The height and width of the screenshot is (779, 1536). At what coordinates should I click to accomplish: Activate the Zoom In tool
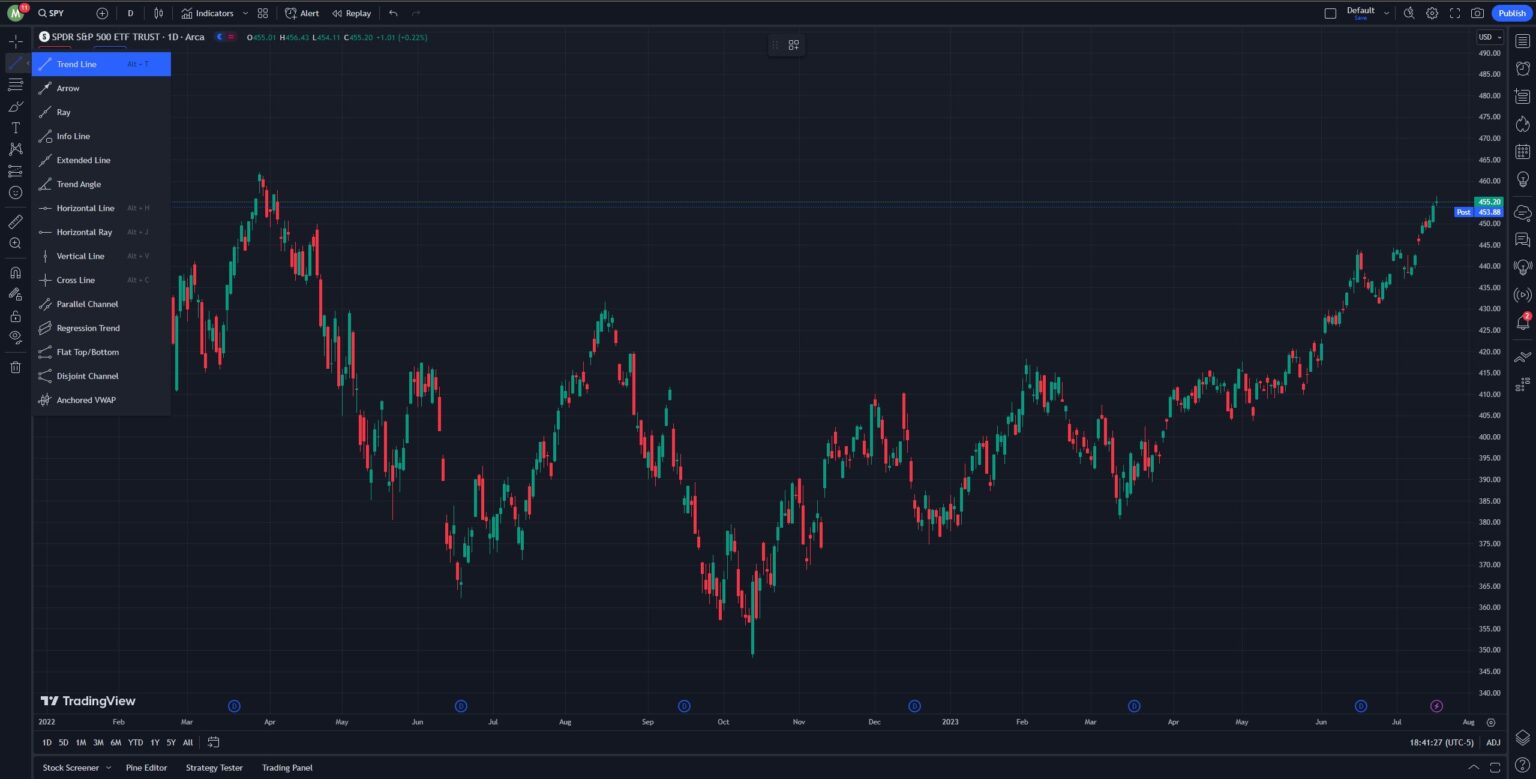pos(15,244)
